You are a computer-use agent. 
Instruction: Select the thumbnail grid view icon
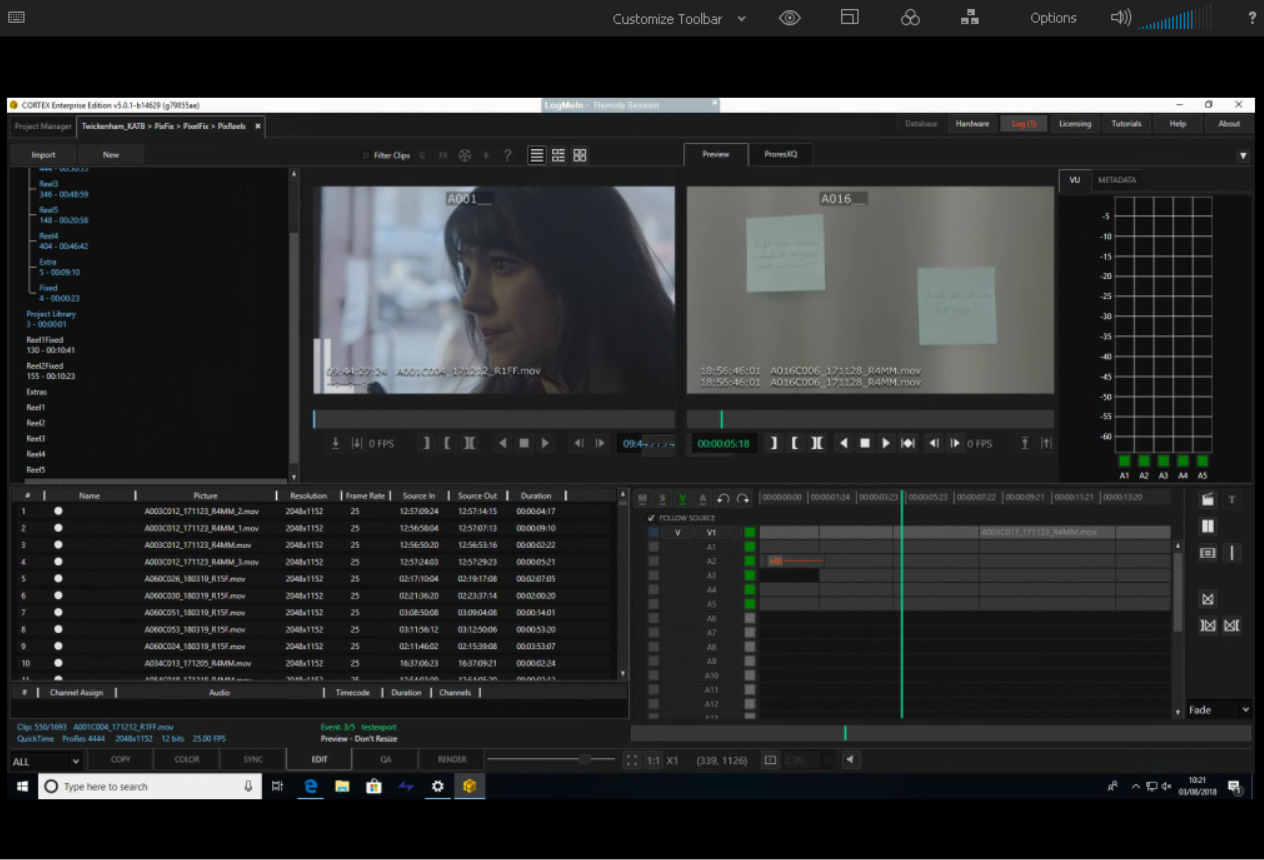[580, 155]
